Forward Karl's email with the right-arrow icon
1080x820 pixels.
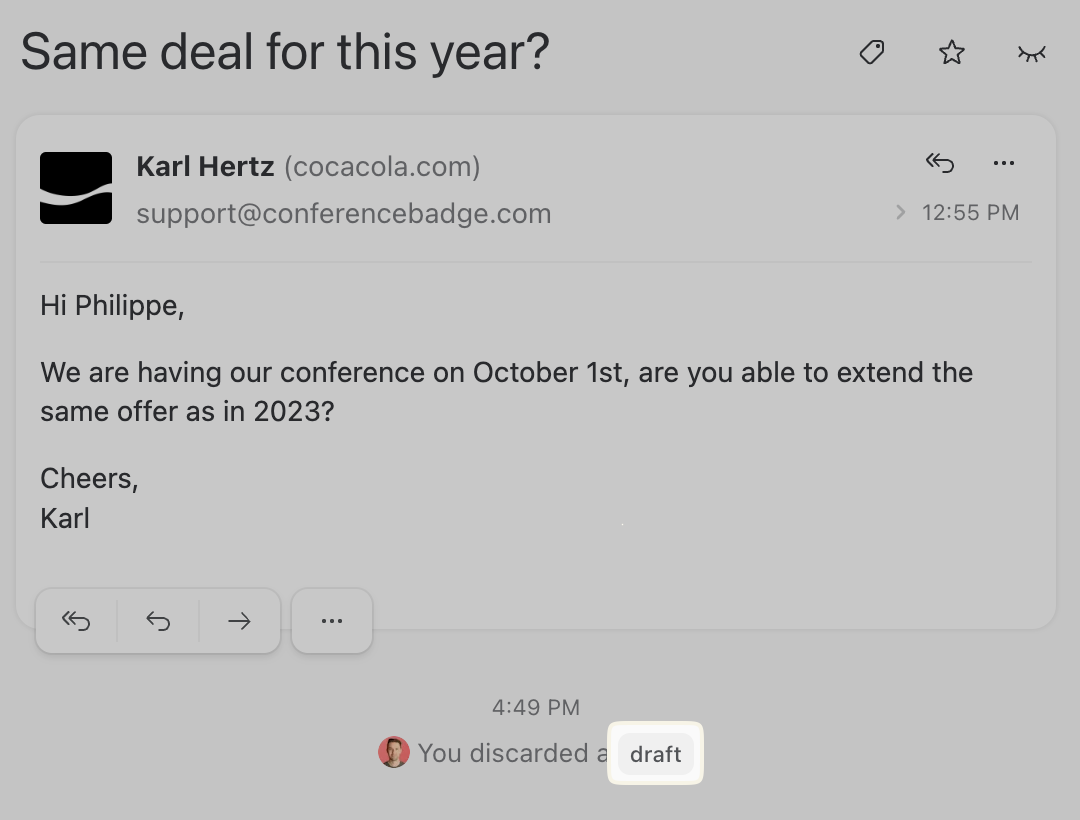click(x=239, y=621)
